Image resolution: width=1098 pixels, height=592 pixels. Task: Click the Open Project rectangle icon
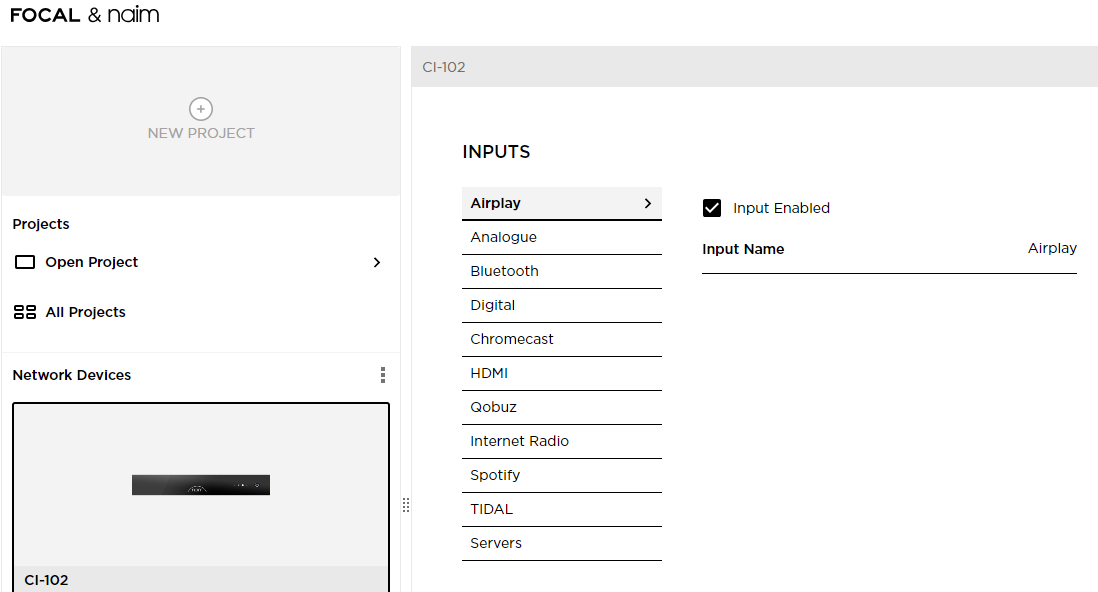pos(25,262)
